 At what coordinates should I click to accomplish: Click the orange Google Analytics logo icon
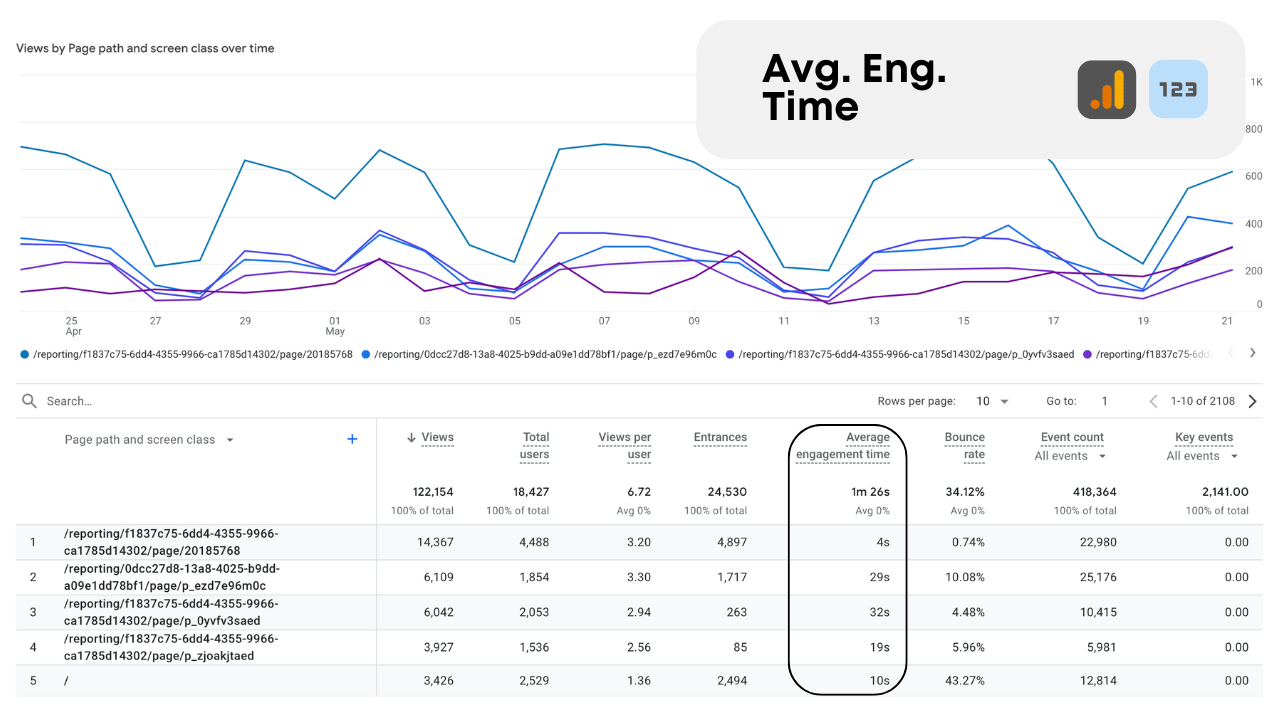click(1106, 89)
